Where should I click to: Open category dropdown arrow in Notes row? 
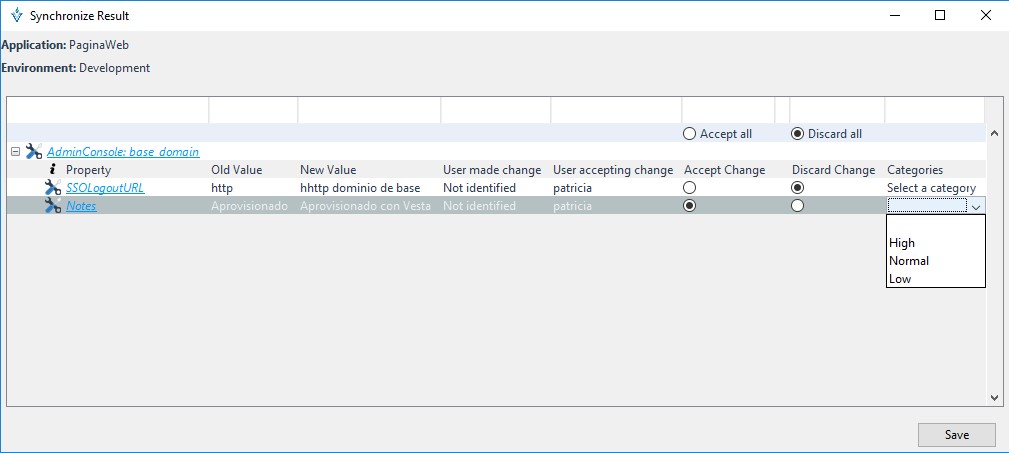pos(975,206)
